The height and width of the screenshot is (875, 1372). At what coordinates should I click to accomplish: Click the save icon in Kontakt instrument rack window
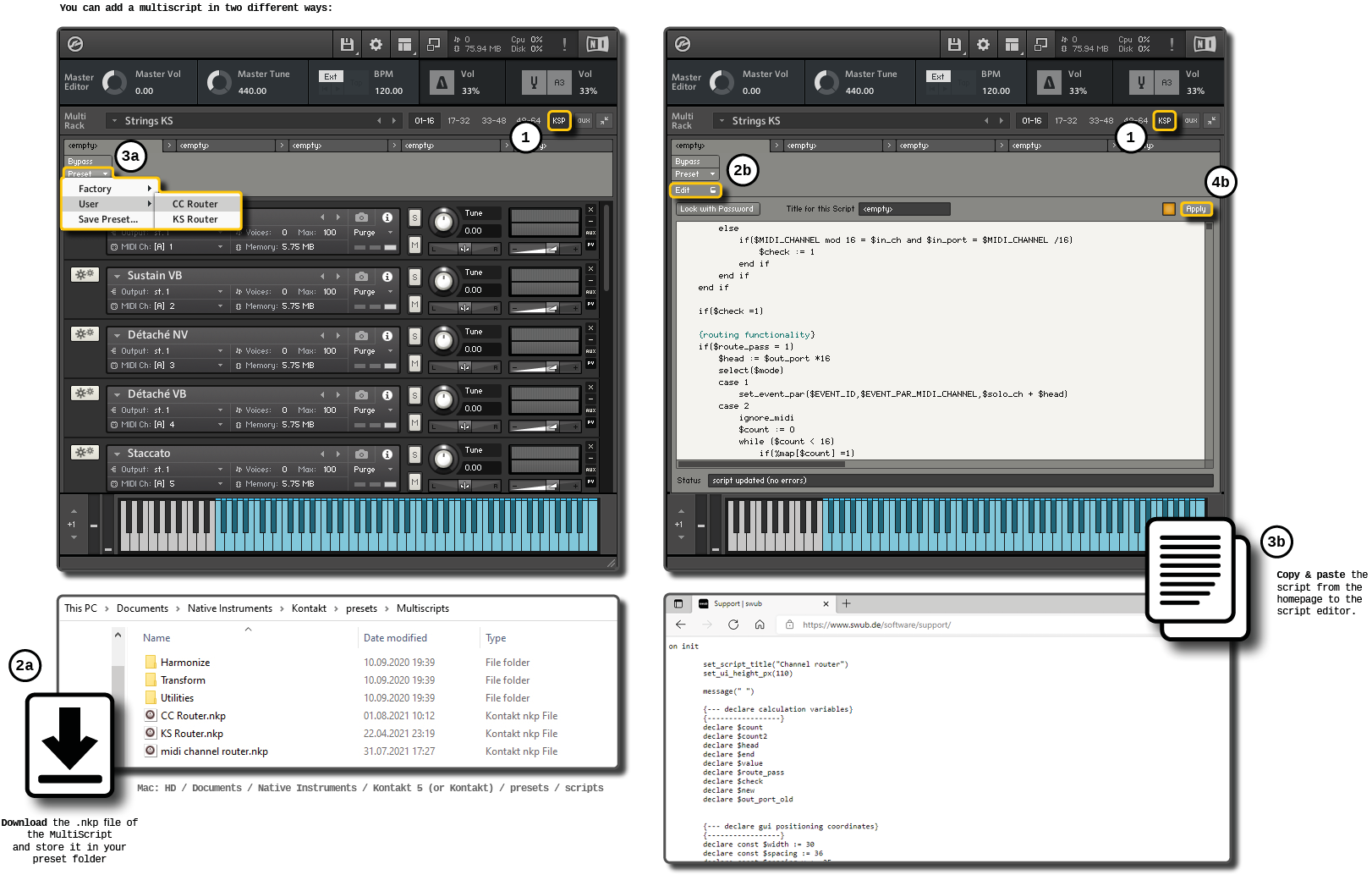point(347,44)
